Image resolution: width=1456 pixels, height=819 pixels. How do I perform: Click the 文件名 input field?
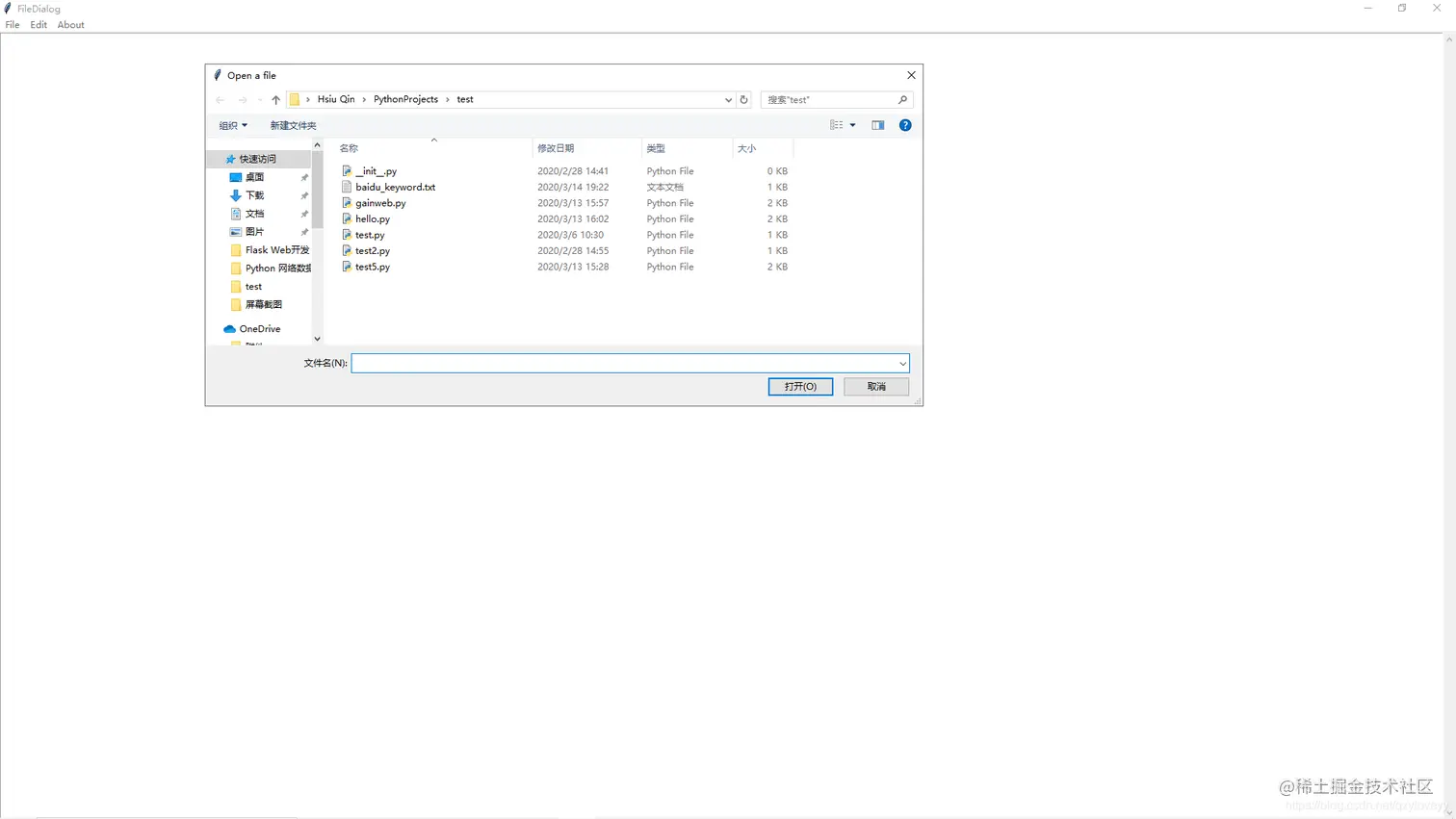point(624,363)
